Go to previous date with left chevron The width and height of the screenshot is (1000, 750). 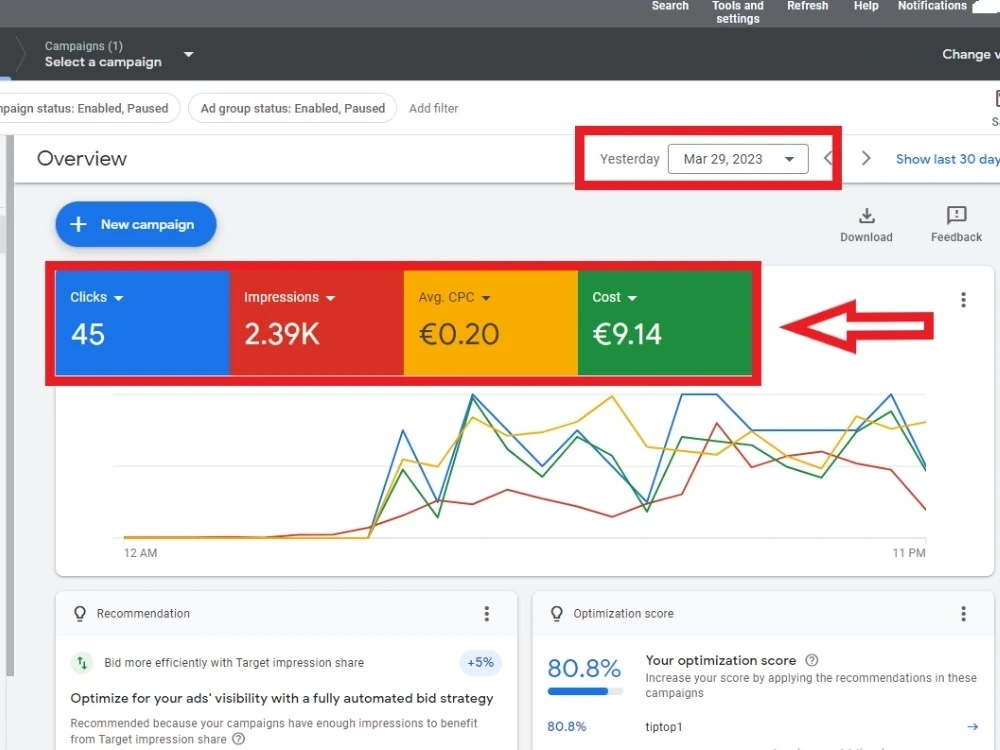pyautogui.click(x=828, y=158)
